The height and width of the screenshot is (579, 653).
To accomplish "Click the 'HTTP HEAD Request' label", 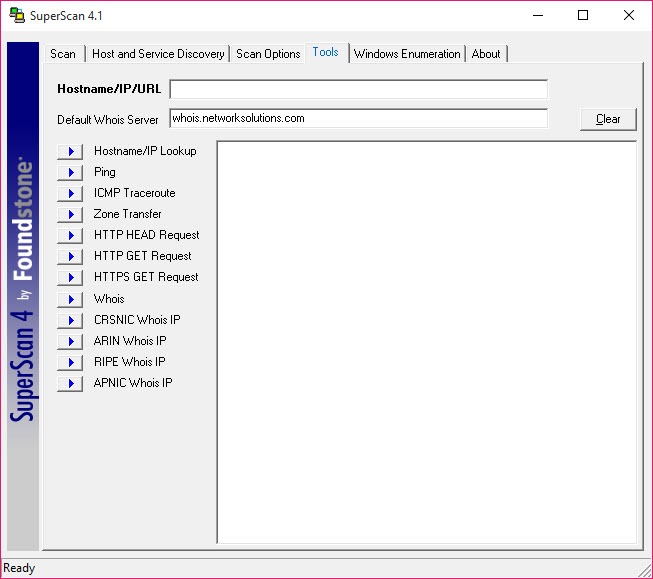I will pos(147,235).
